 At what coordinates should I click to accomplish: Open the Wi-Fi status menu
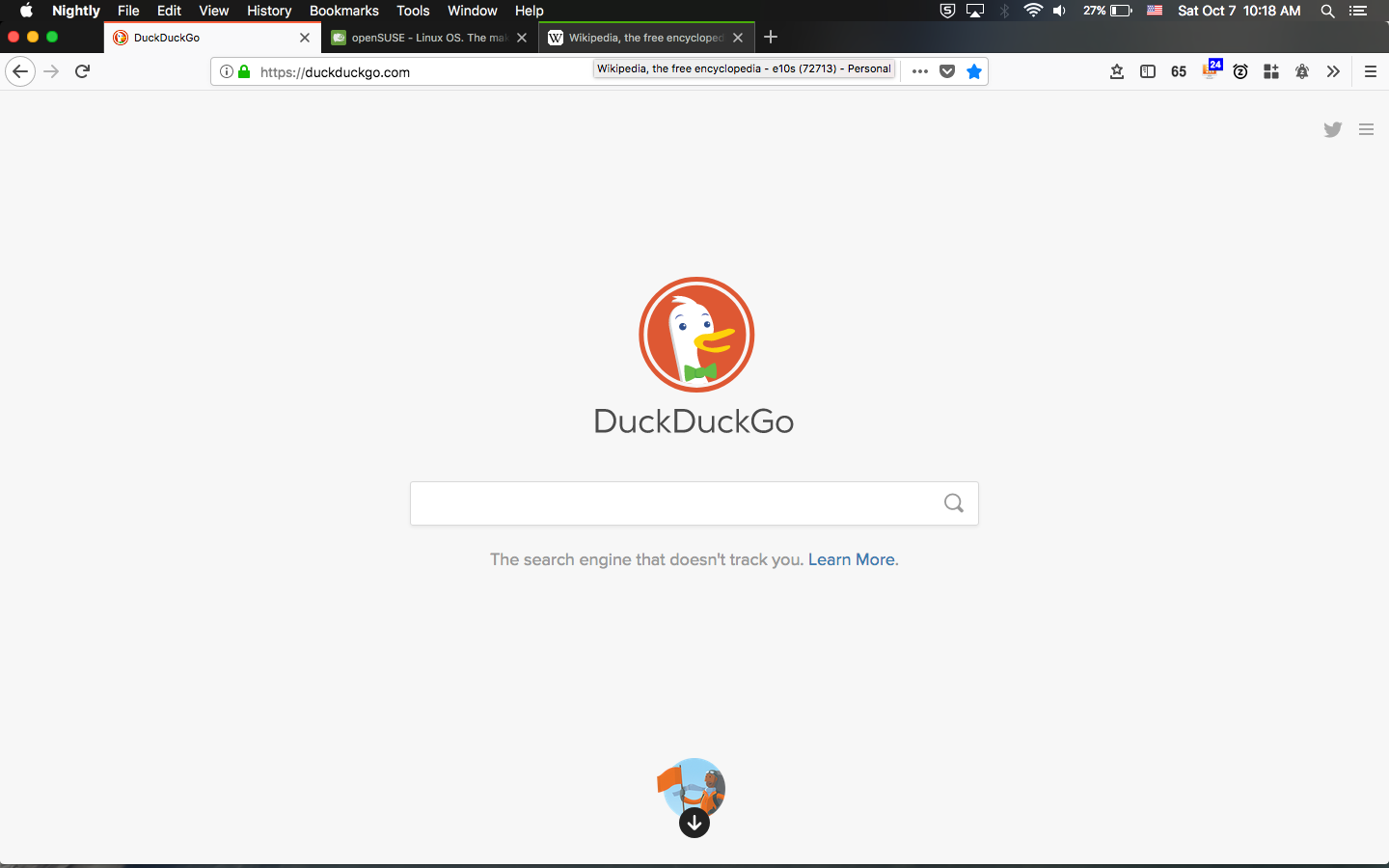pyautogui.click(x=1033, y=11)
